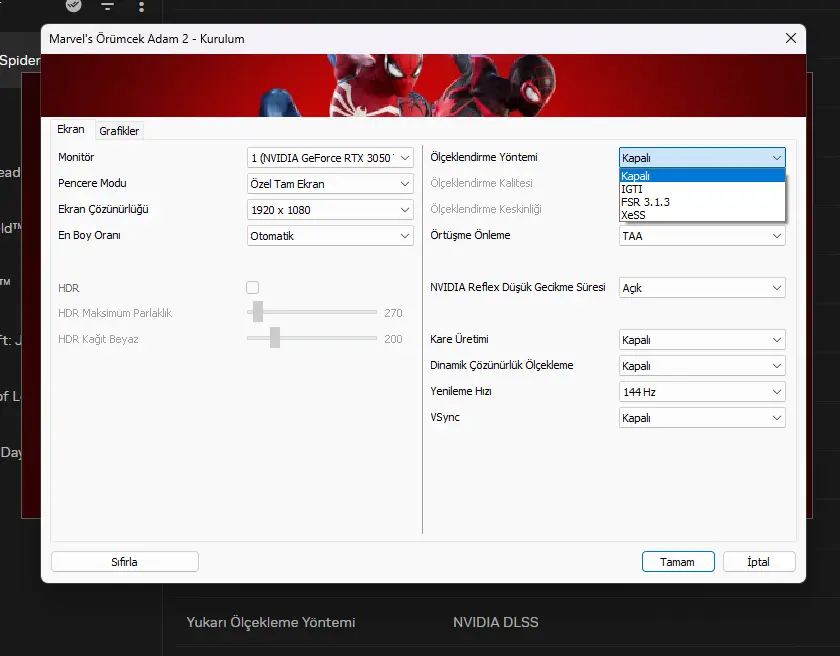Viewport: 840px width, 656px height.
Task: Click the 270 brightness value
Action: pyautogui.click(x=393, y=313)
